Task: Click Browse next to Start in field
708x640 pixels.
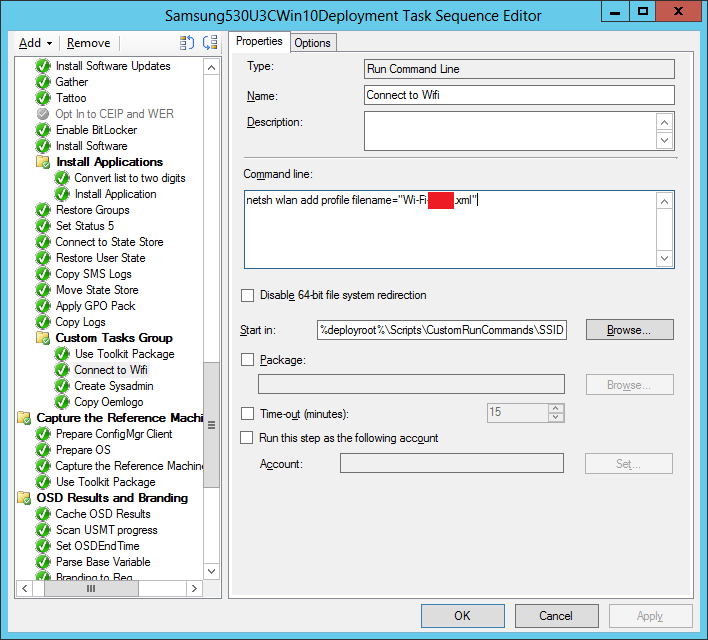Action: [629, 330]
